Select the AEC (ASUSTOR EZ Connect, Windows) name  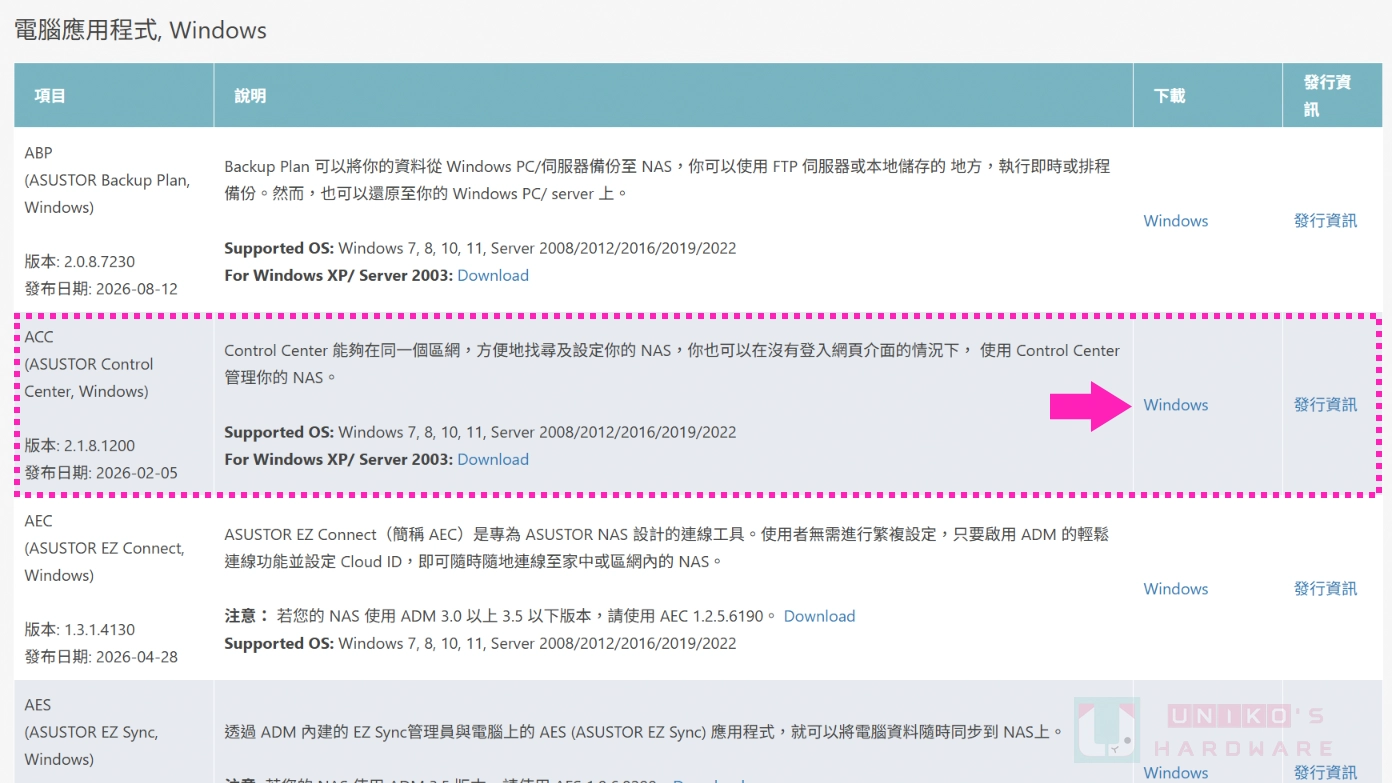105,548
